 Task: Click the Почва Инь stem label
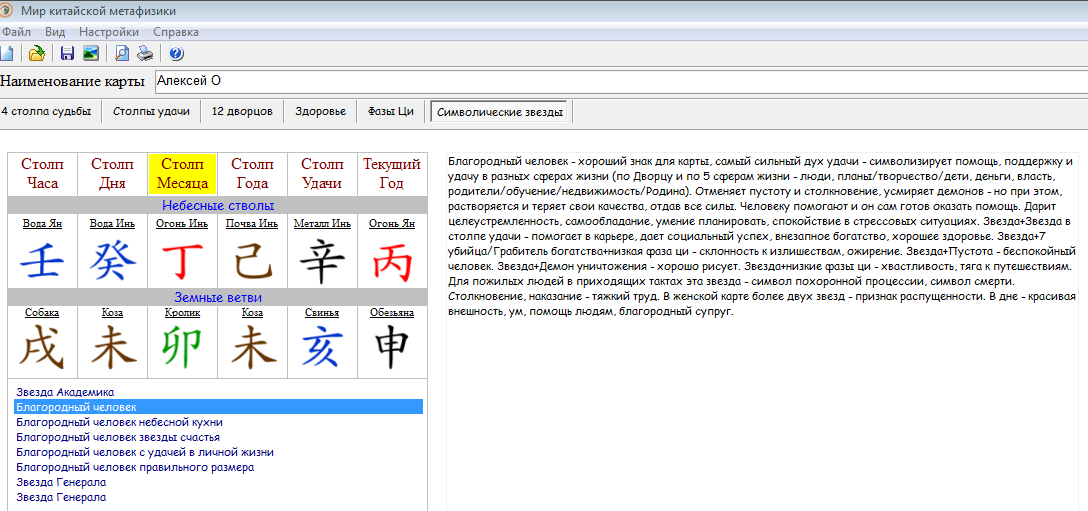click(252, 224)
